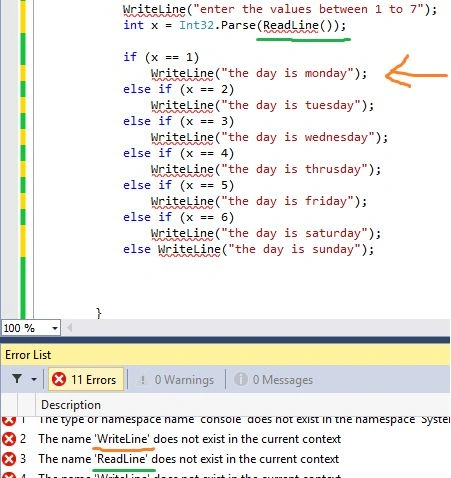451x478 pixels.
Task: Click the "enter the values between 1 to 7" string
Action: click(x=309, y=9)
